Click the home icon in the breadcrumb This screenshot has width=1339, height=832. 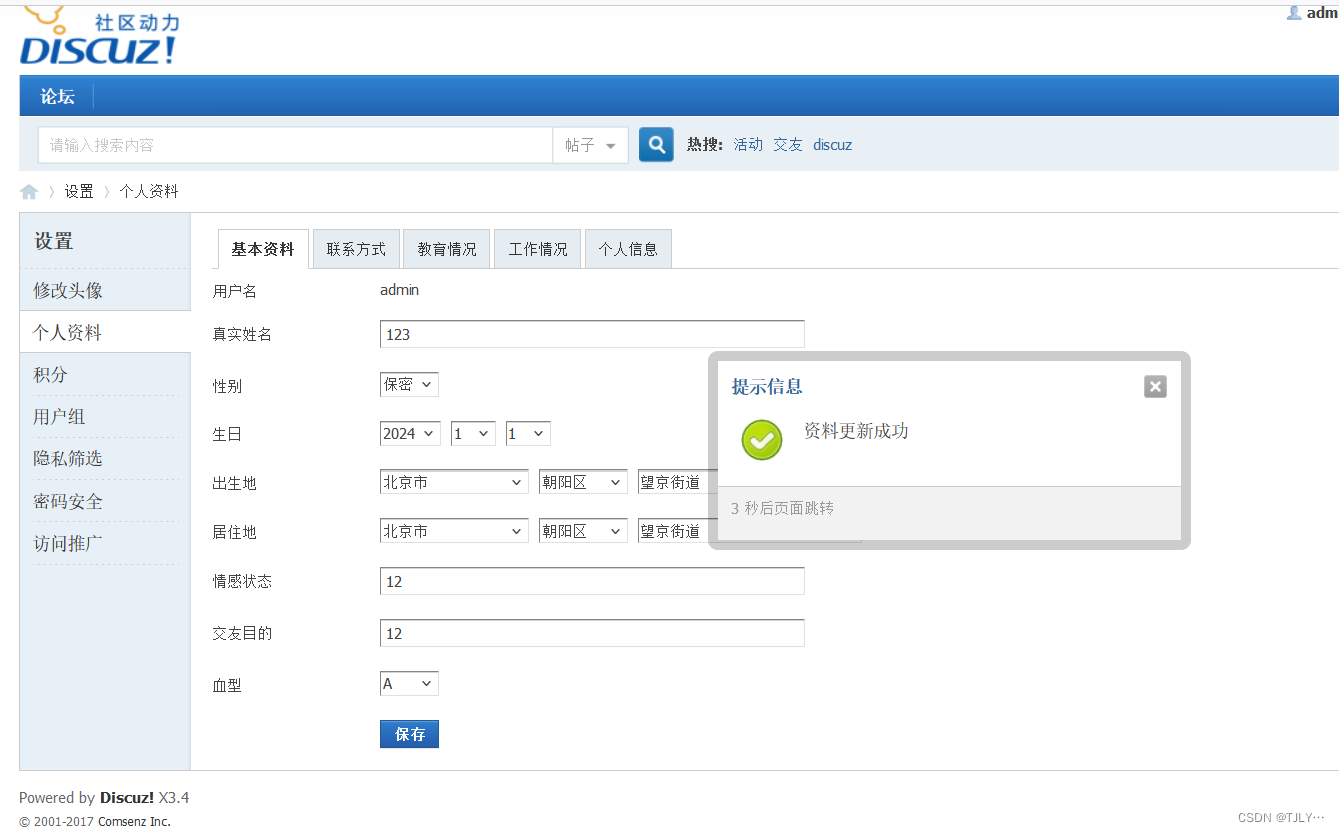tap(28, 191)
